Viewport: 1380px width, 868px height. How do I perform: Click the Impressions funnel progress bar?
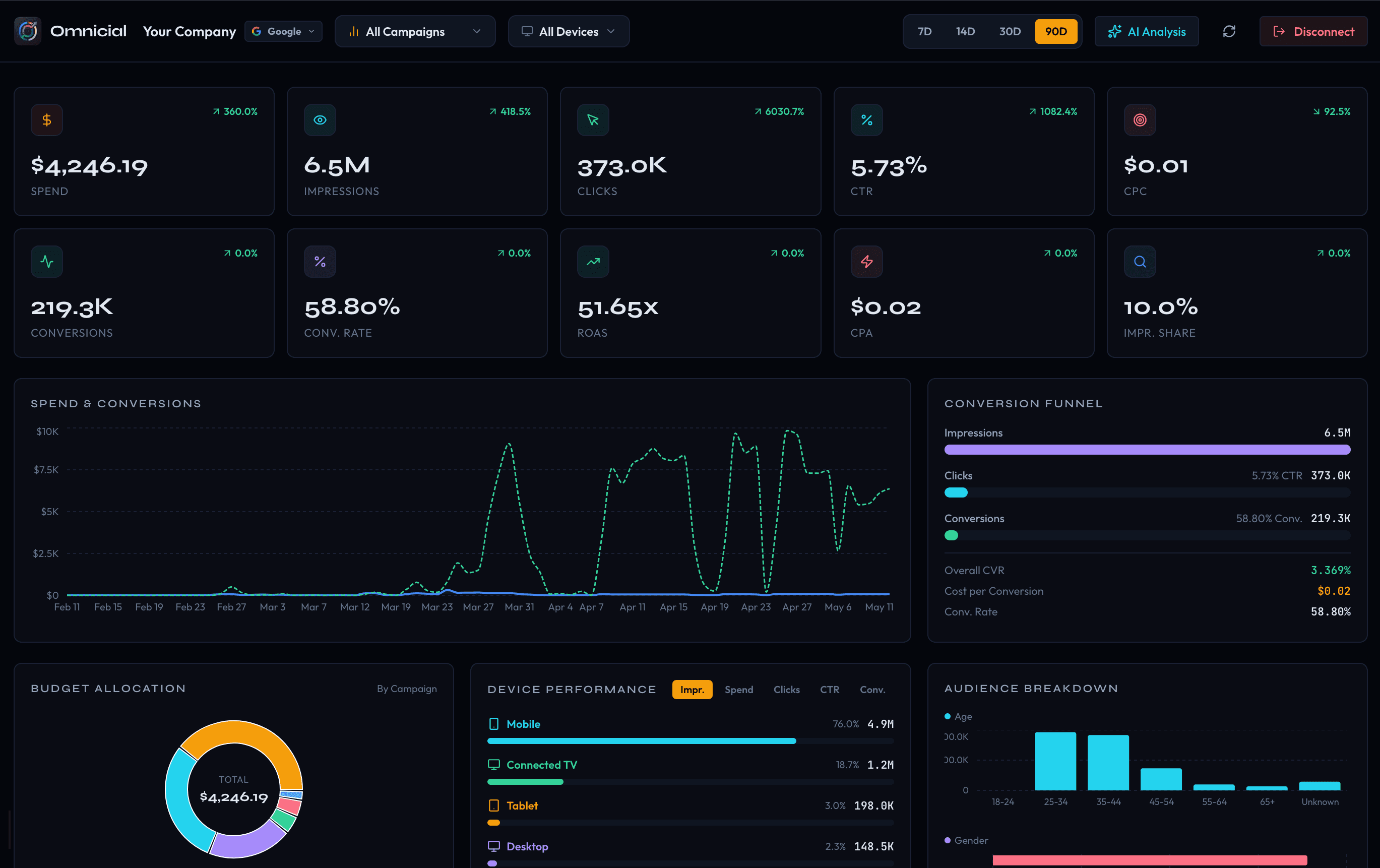pos(1147,450)
